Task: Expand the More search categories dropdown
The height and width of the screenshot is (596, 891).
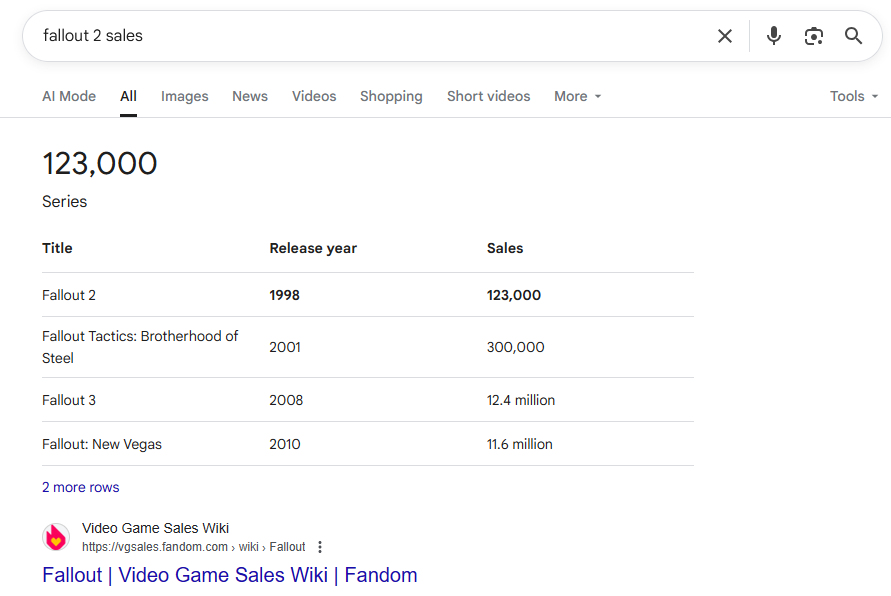Action: coord(577,96)
